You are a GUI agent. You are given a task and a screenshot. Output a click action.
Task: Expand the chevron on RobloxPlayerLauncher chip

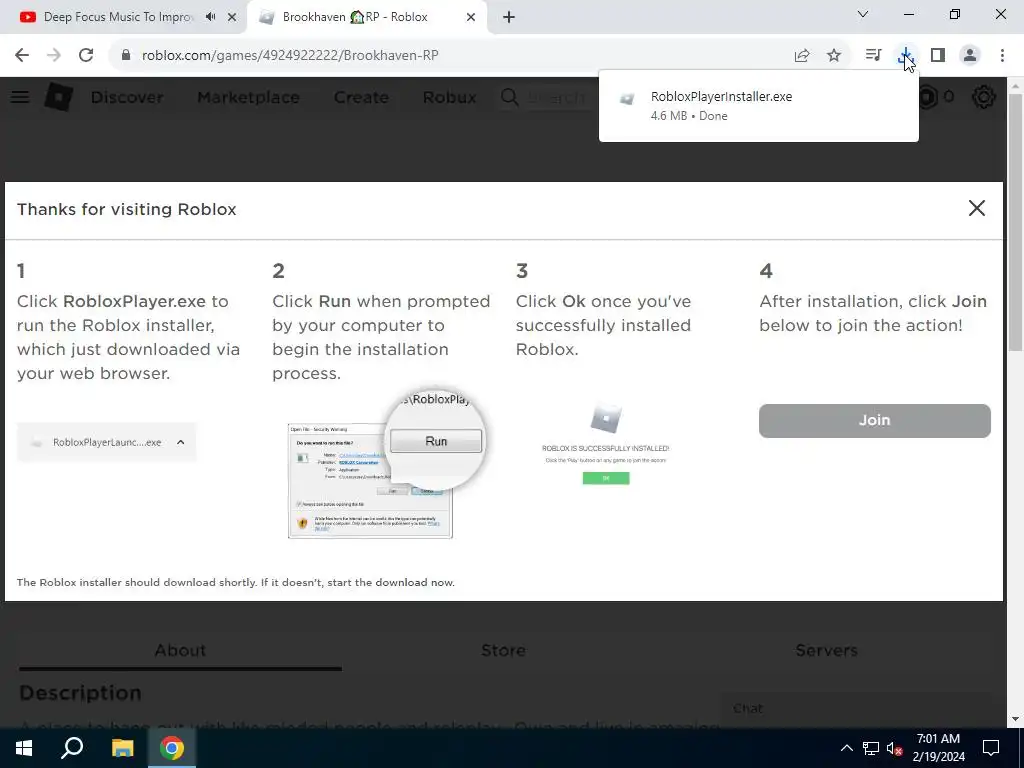pyautogui.click(x=181, y=442)
